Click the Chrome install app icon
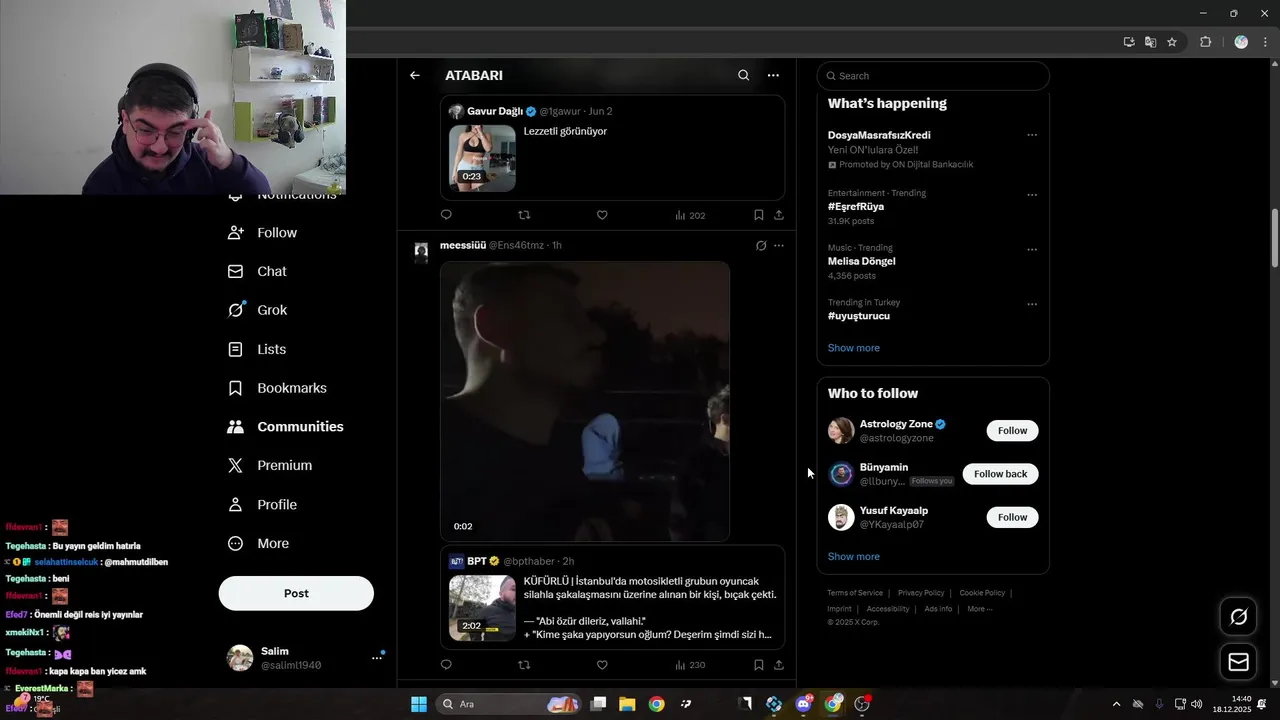The image size is (1280, 720). point(1129,42)
